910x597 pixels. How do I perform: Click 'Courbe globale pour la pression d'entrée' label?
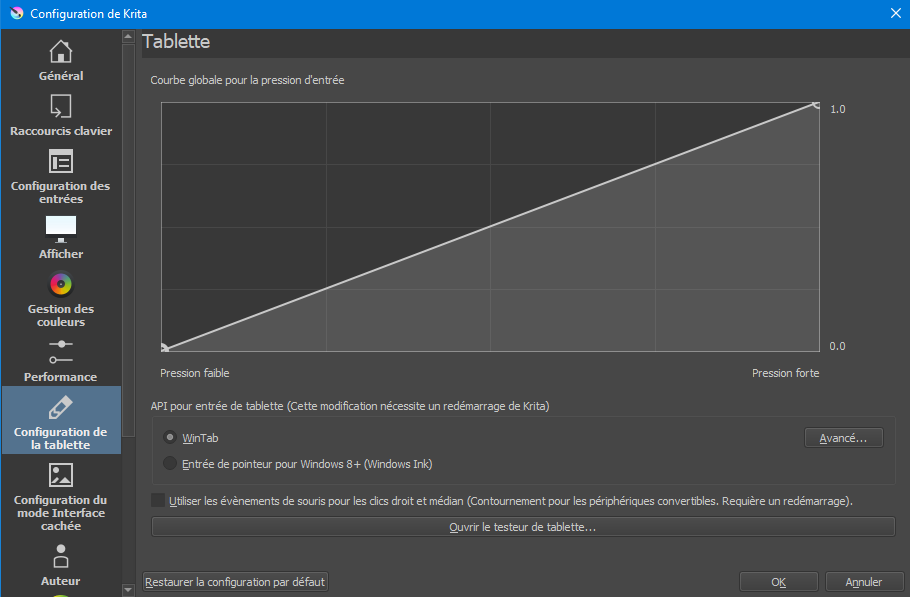tap(247, 80)
